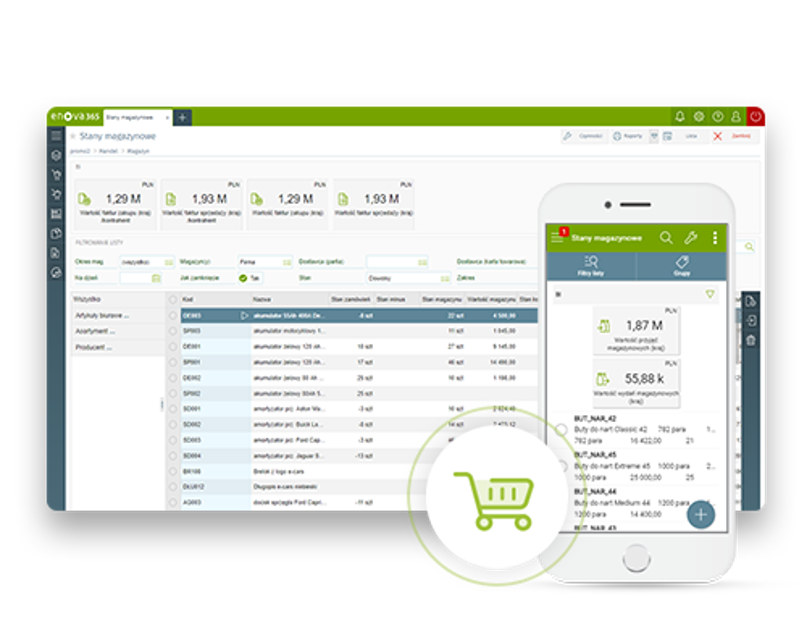This screenshot has height=619, width=807.
Task: Open the Okres mag. dropdown
Action: pyautogui.click(x=147, y=262)
